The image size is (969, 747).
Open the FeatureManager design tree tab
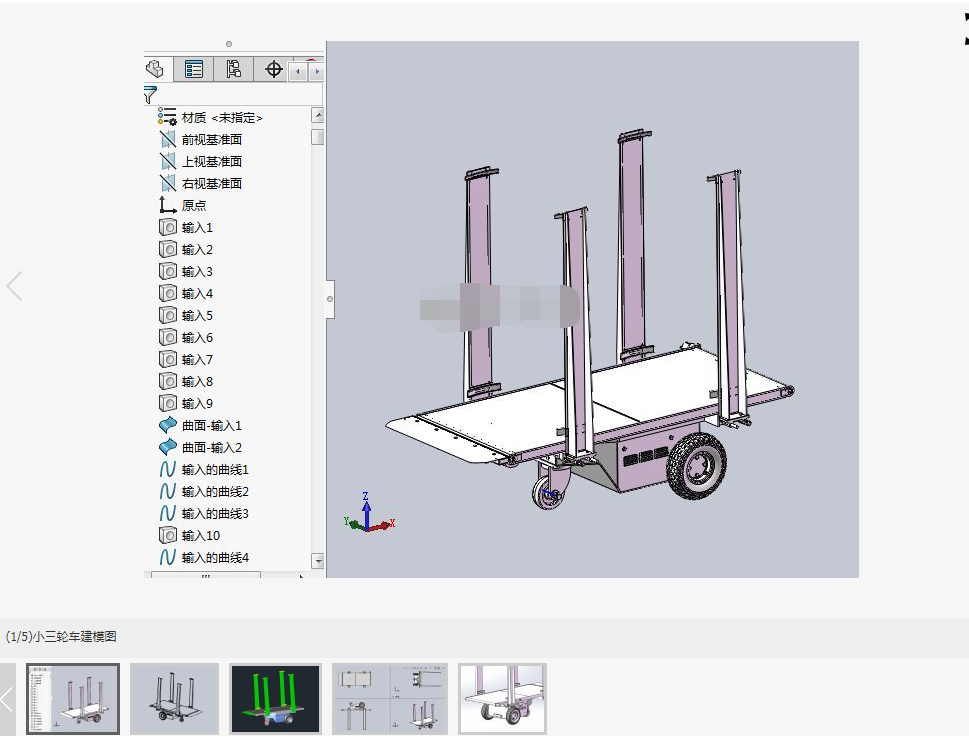156,69
